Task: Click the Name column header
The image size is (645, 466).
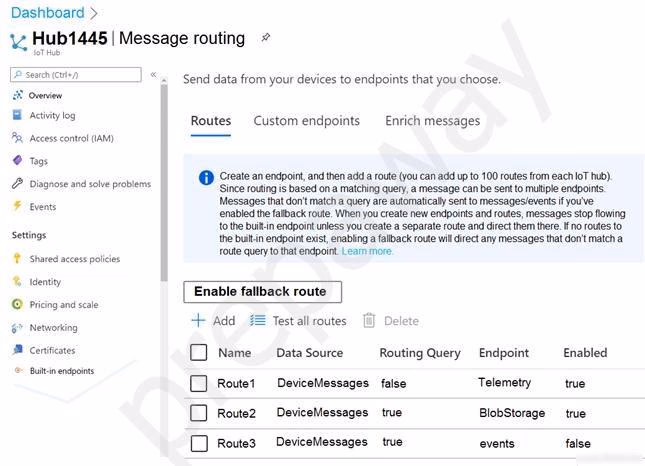Action: click(234, 352)
